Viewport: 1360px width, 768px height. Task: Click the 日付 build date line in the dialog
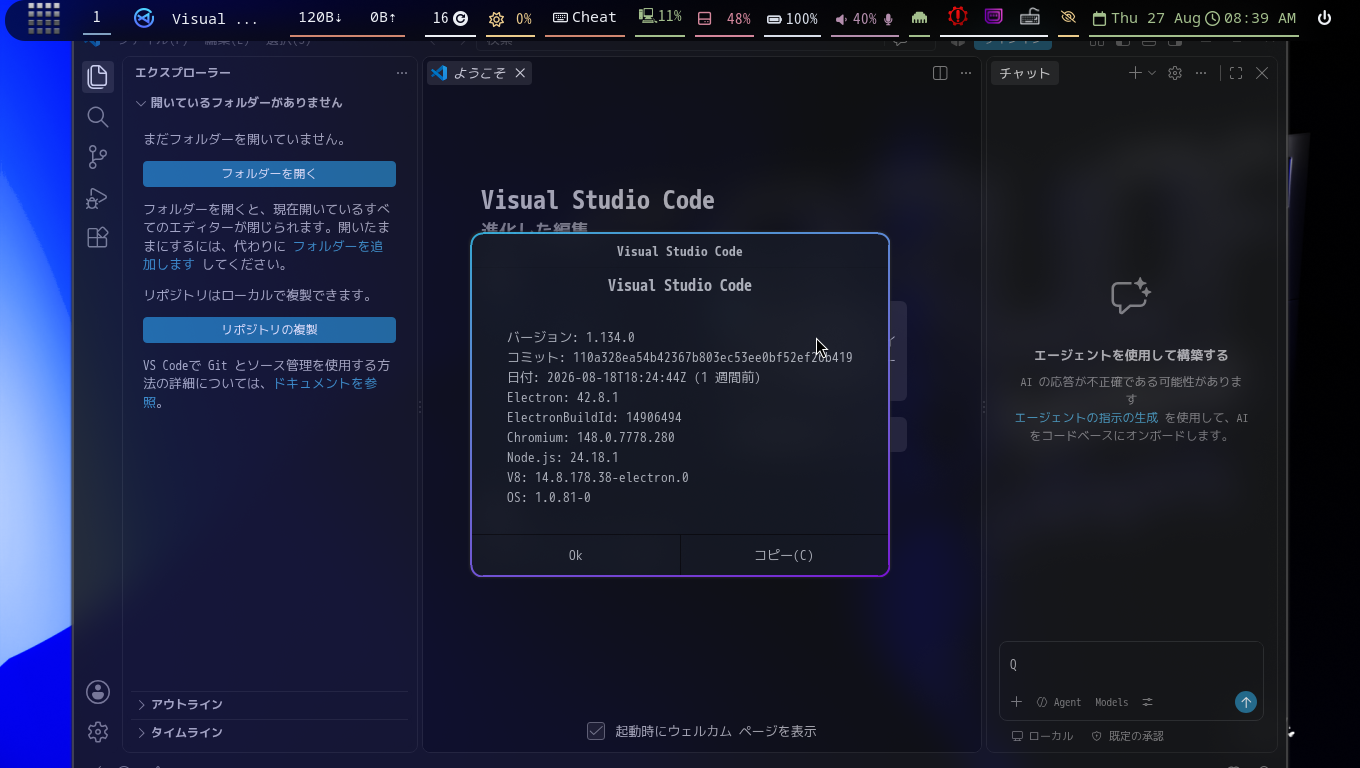[634, 377]
